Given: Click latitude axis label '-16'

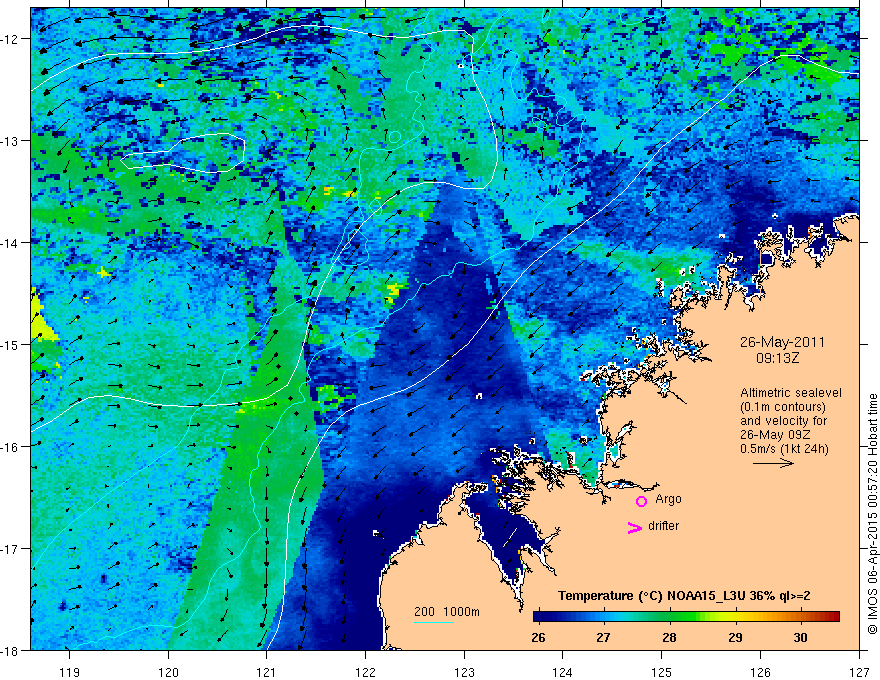Looking at the screenshot, I should 10,447.
